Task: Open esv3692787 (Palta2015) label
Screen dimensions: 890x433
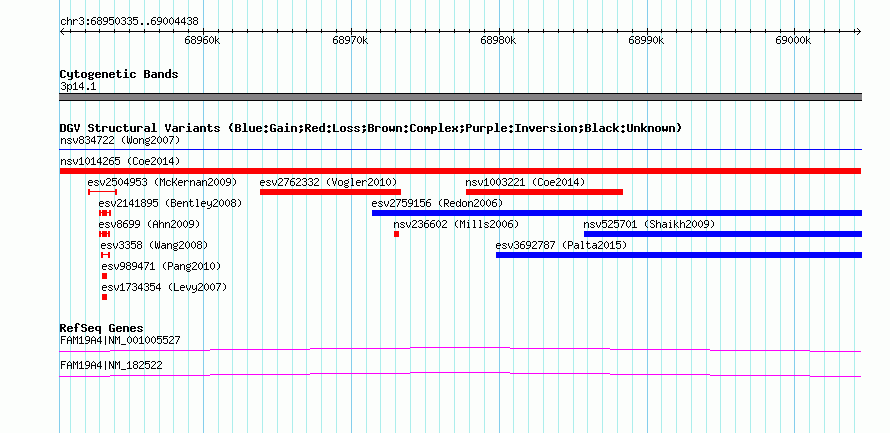Action: (x=561, y=245)
